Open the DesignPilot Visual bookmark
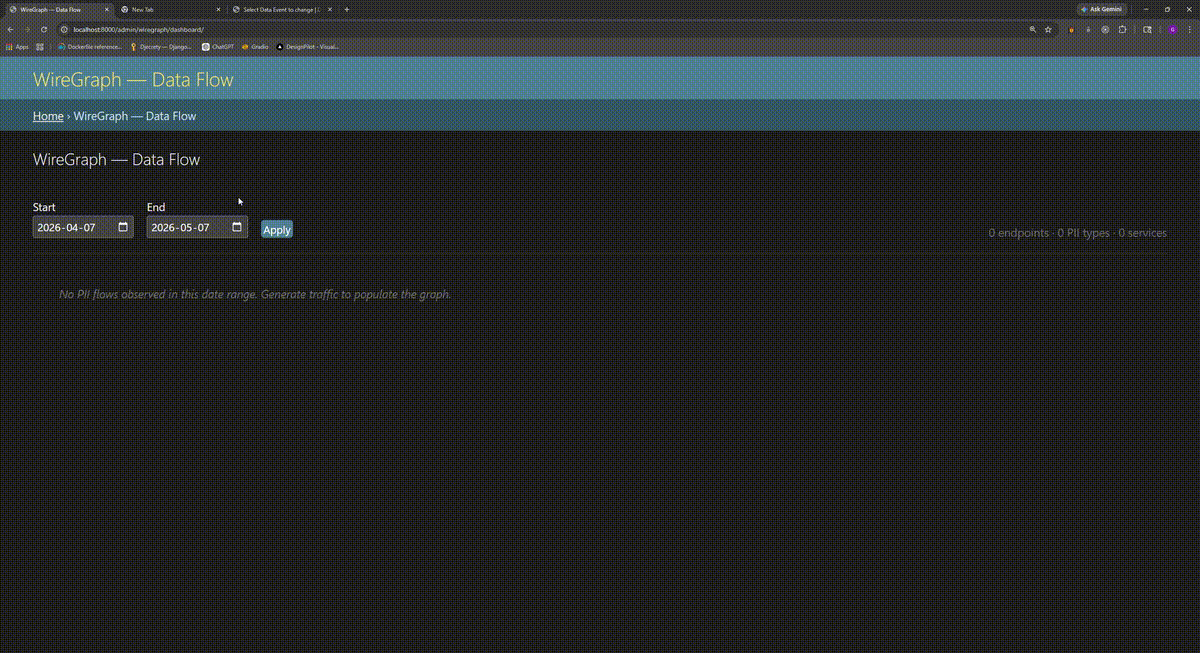Viewport: 1200px width, 653px height. 308,47
